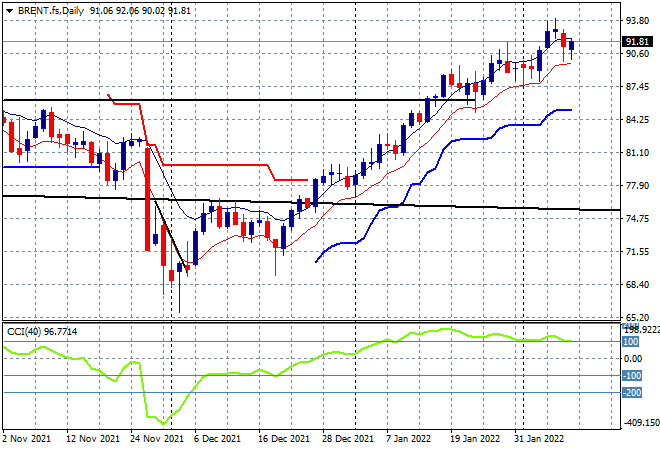Click the dropdown triangle beside BRENT.fs title
The height and width of the screenshot is (450, 660).
[x=9, y=11]
